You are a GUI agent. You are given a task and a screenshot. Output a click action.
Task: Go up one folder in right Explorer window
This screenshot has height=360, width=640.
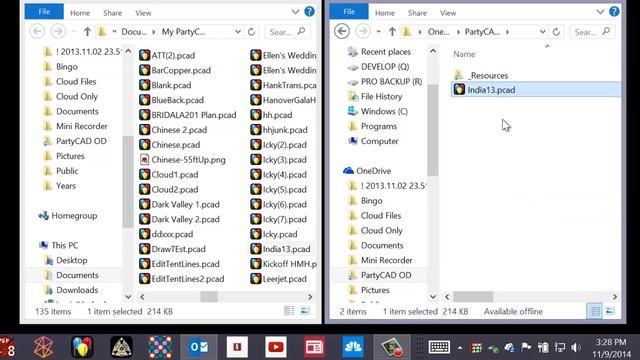click(x=392, y=31)
